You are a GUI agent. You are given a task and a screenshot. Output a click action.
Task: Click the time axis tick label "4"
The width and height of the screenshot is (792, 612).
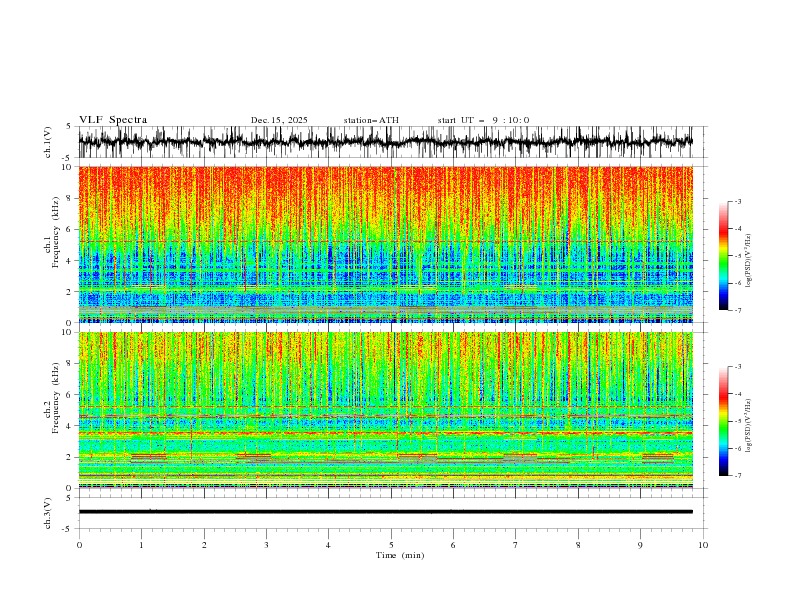point(328,545)
